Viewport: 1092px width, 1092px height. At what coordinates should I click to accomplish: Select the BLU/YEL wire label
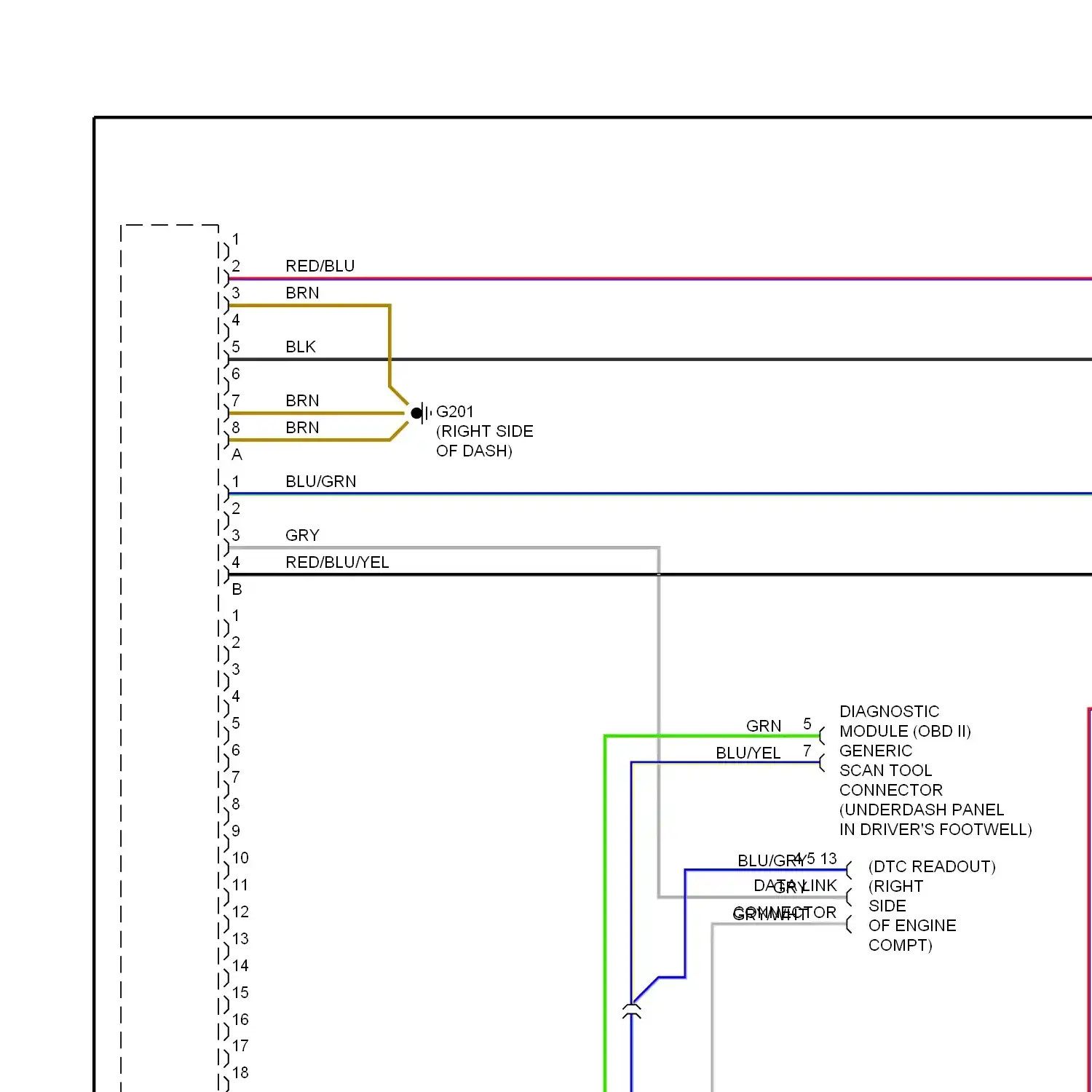click(x=748, y=753)
